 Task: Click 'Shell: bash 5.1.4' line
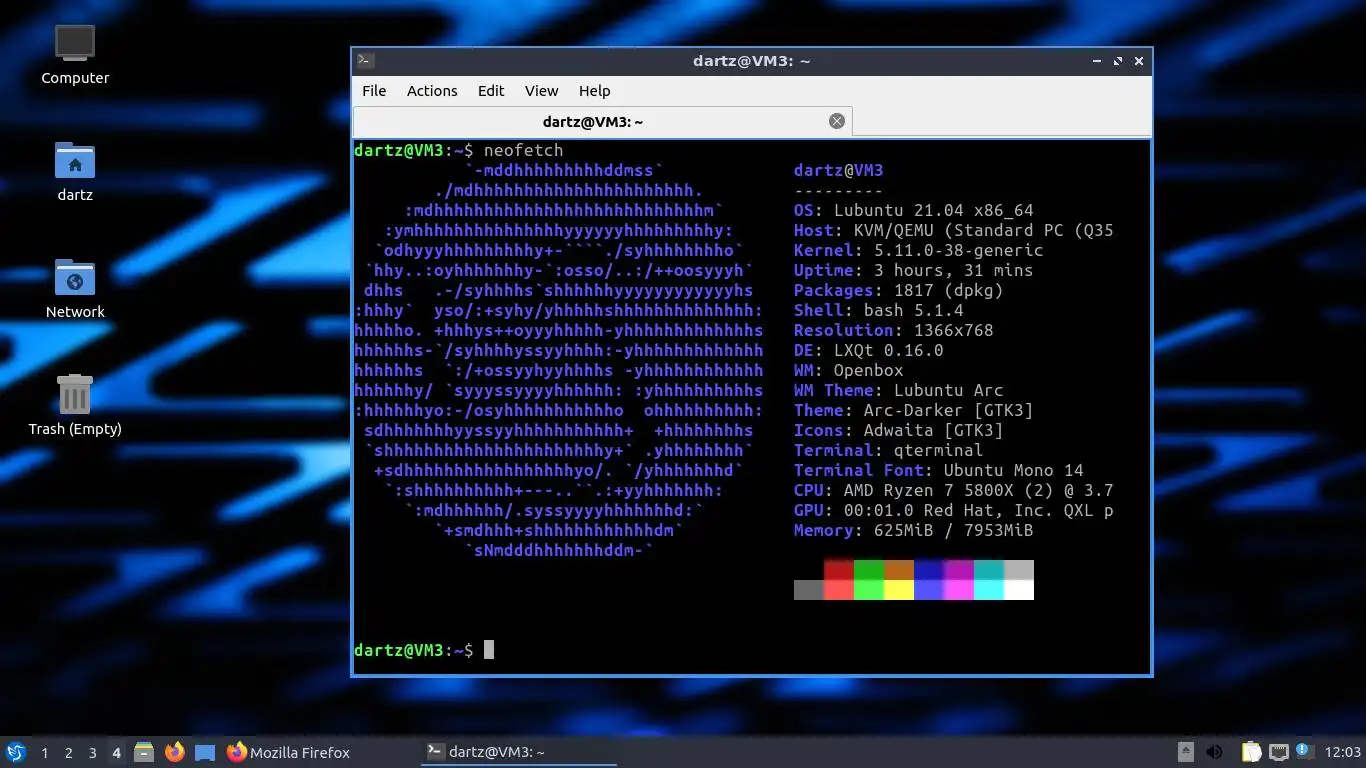(x=879, y=310)
